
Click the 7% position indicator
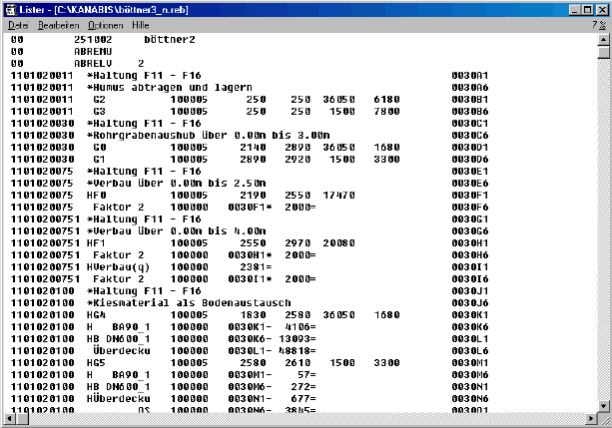(x=599, y=25)
